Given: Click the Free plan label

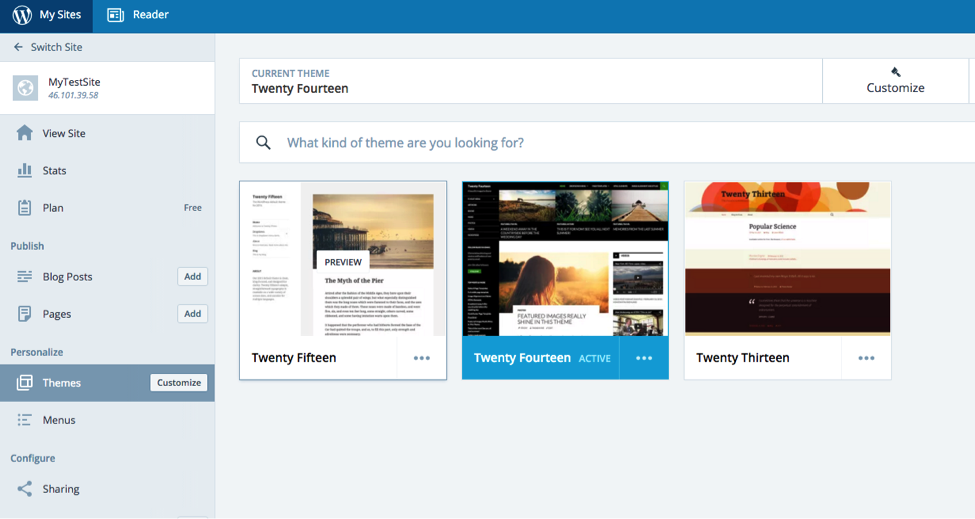Looking at the screenshot, I should click(193, 208).
